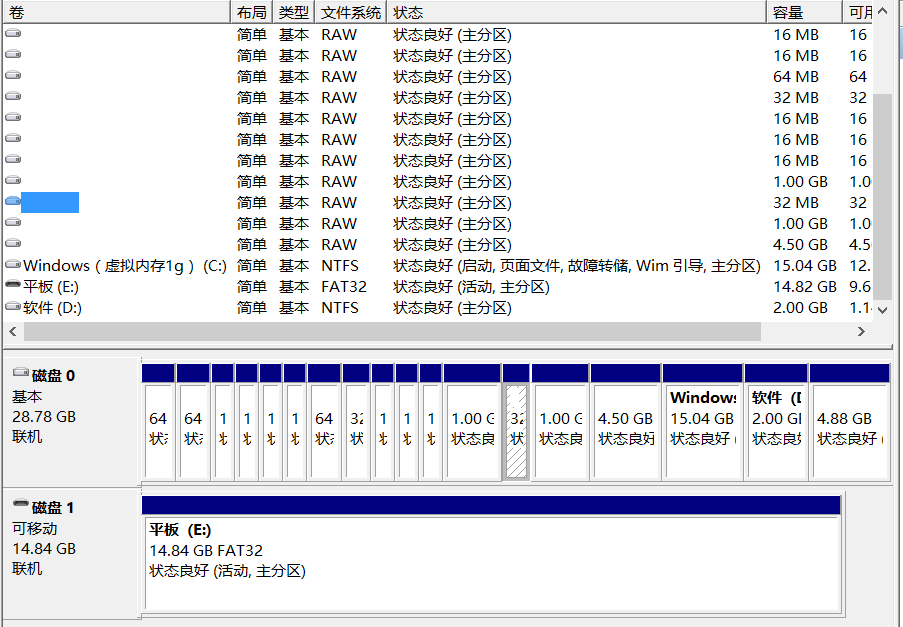This screenshot has width=903, height=627.
Task: Select the 平板 (E:) 14.84 GB FAT32 partition block
Action: click(x=491, y=553)
